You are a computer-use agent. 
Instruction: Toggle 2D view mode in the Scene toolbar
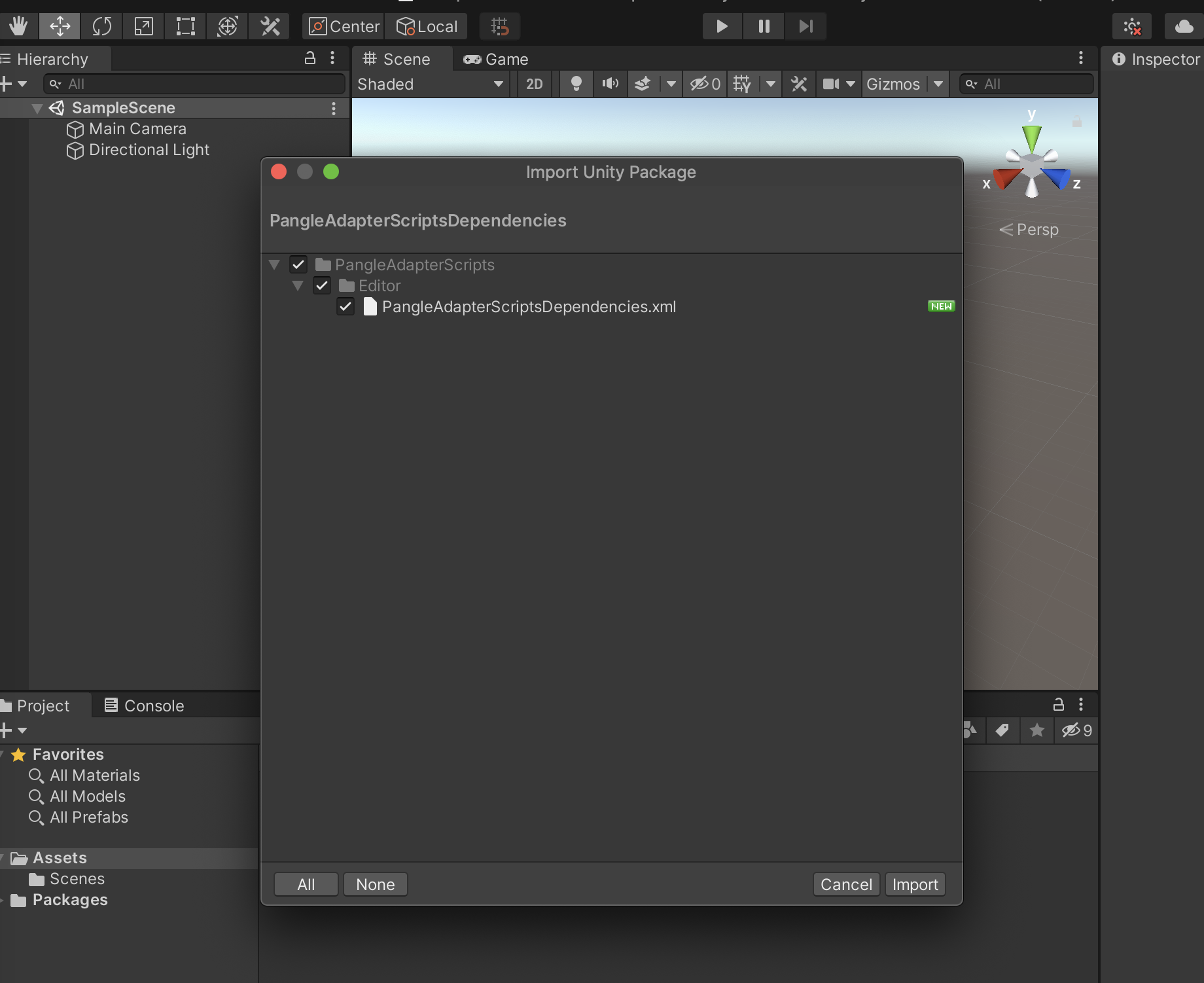[534, 84]
